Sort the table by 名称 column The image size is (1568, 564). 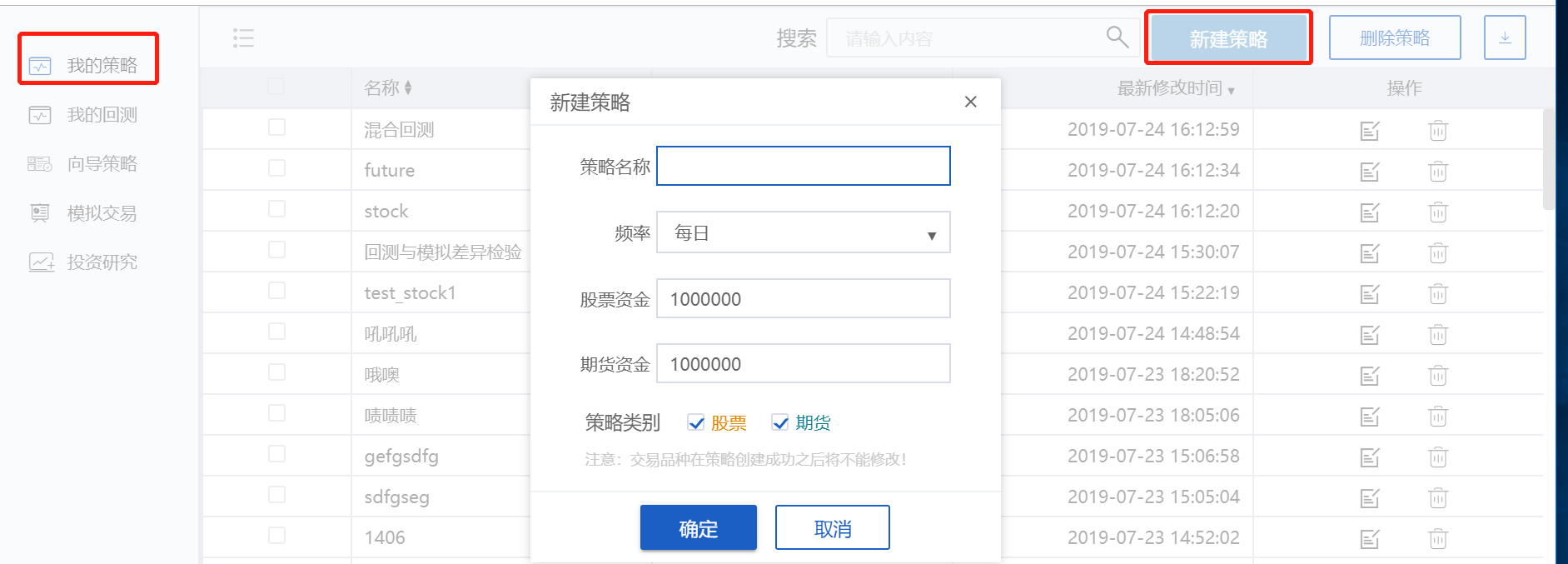pyautogui.click(x=408, y=87)
